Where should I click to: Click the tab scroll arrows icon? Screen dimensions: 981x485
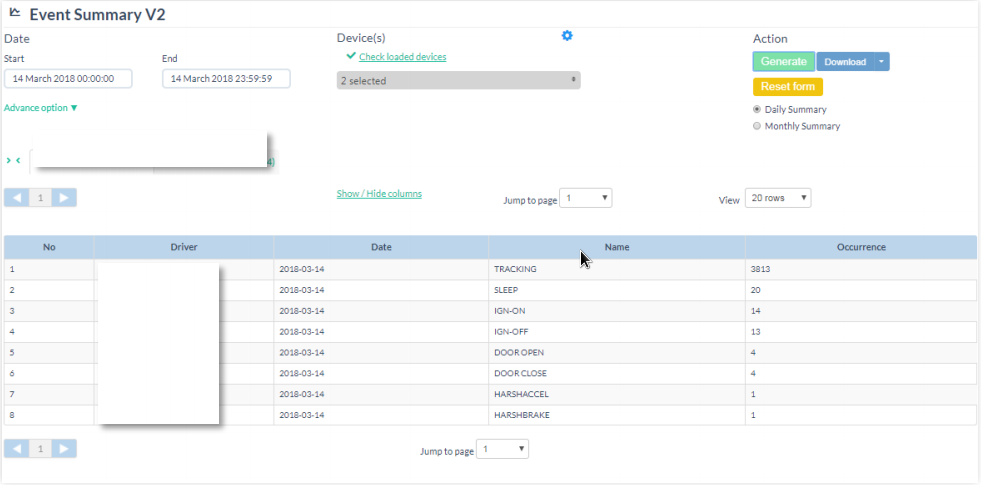coord(14,160)
